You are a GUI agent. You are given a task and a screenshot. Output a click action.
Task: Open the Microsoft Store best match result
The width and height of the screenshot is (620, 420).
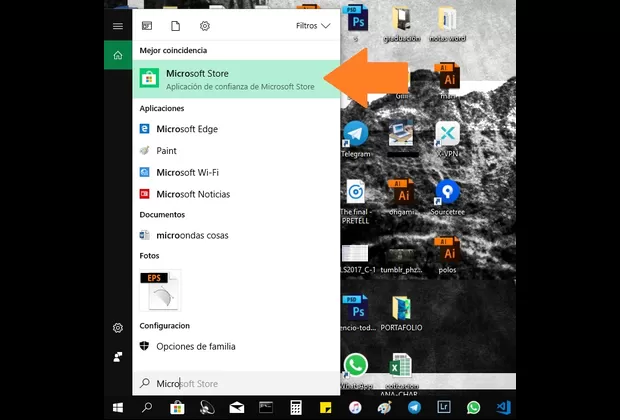pos(236,79)
